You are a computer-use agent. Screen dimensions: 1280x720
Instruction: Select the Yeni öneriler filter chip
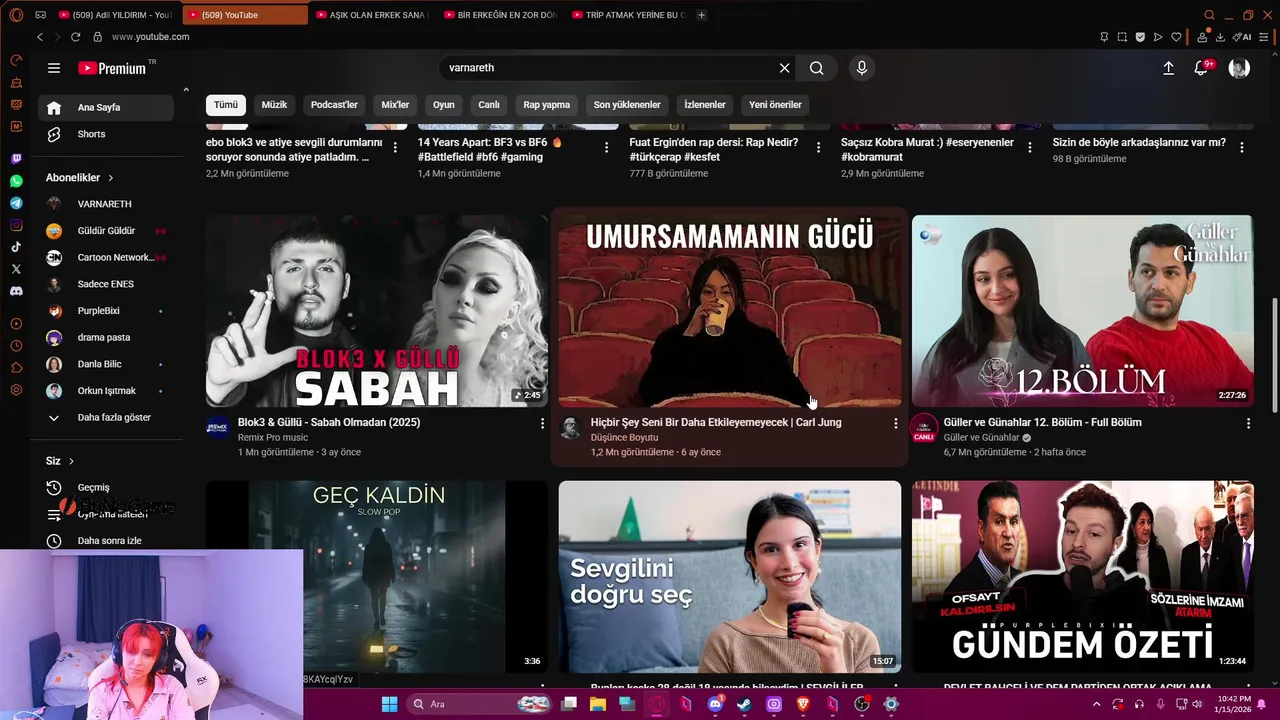pos(775,105)
